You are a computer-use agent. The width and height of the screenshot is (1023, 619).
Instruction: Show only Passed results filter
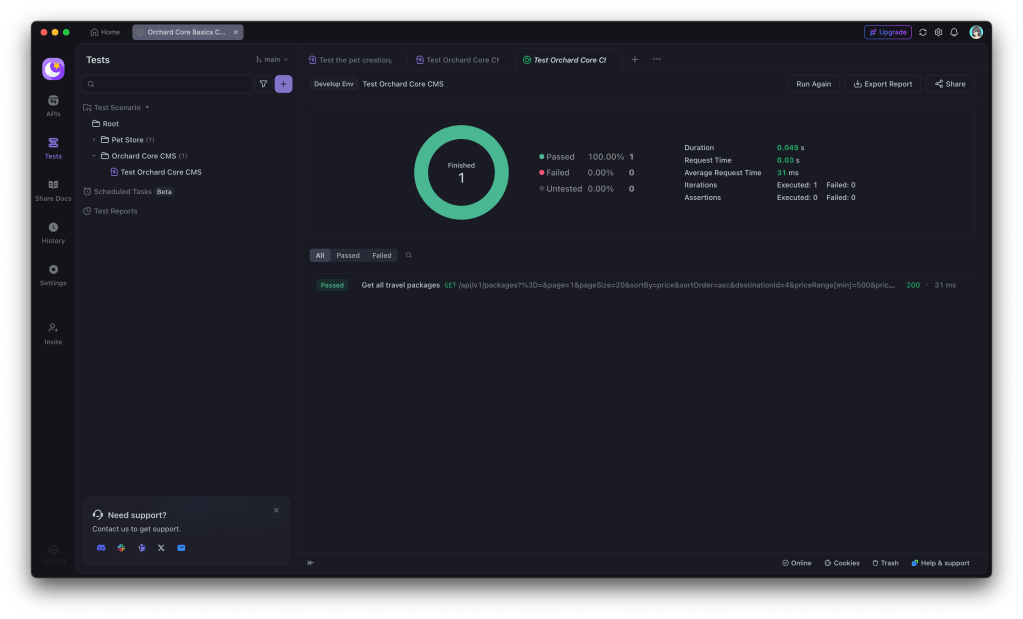pos(348,255)
